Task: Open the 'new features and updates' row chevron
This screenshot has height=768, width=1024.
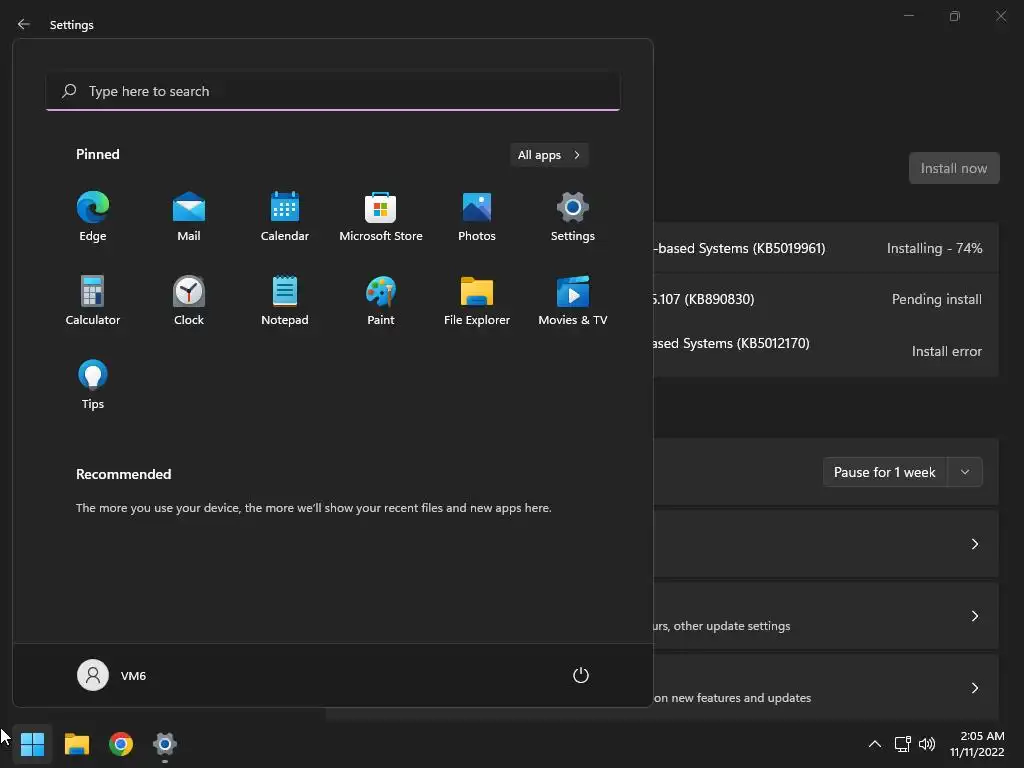Action: (x=974, y=688)
